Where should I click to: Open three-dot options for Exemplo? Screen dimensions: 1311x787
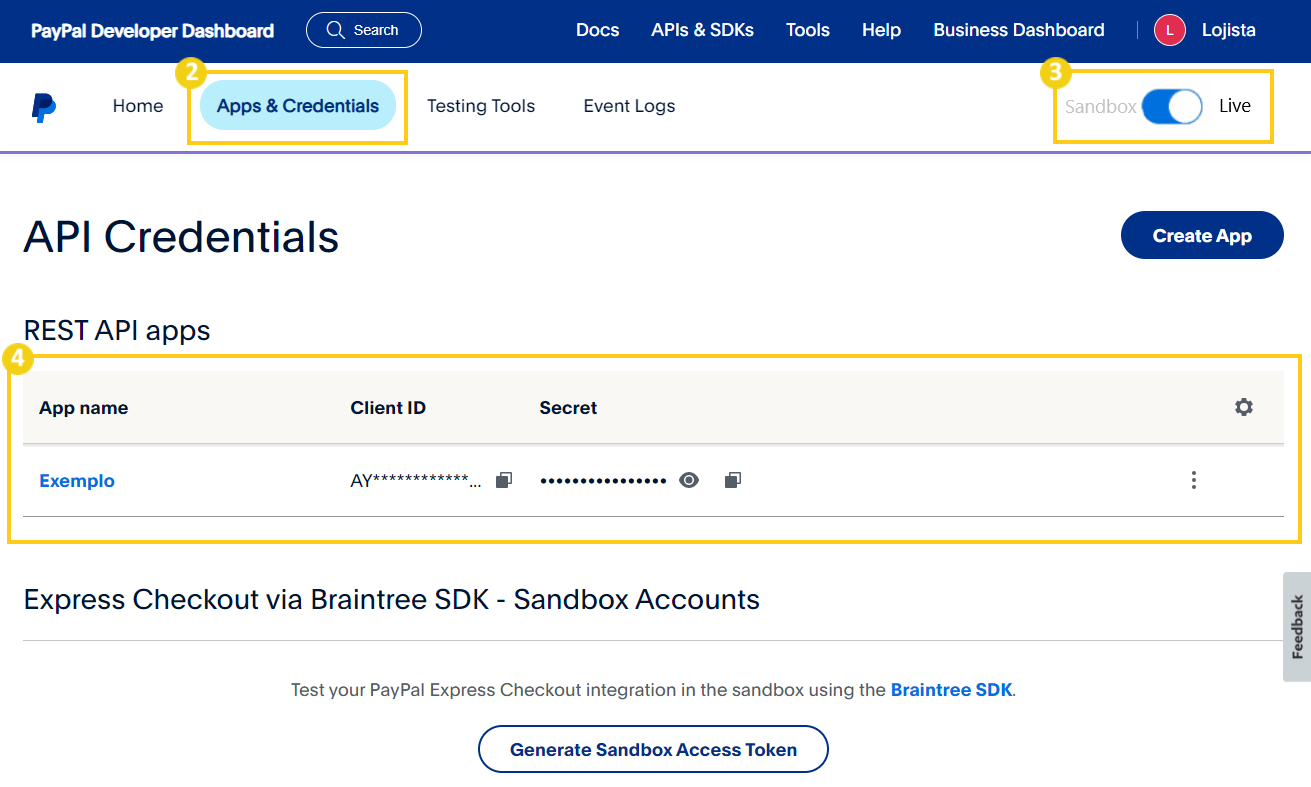[x=1193, y=480]
